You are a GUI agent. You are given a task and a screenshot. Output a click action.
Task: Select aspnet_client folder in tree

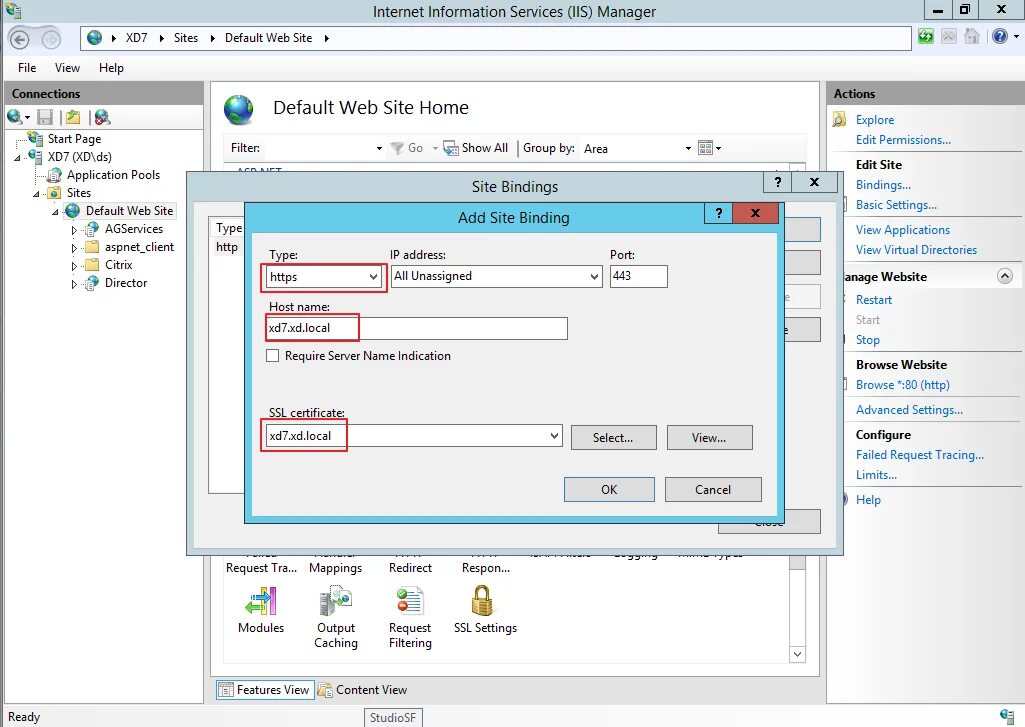pyautogui.click(x=139, y=247)
